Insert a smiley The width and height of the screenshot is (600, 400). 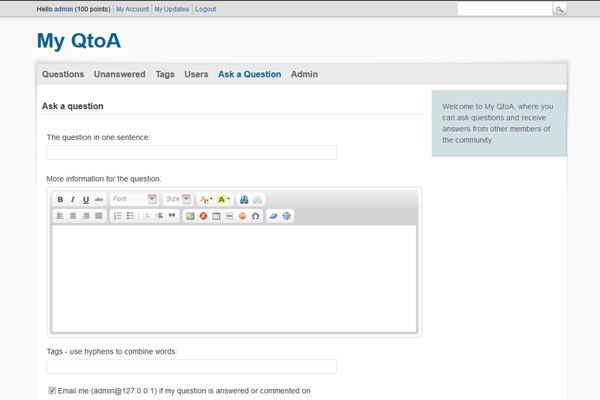[x=242, y=216]
